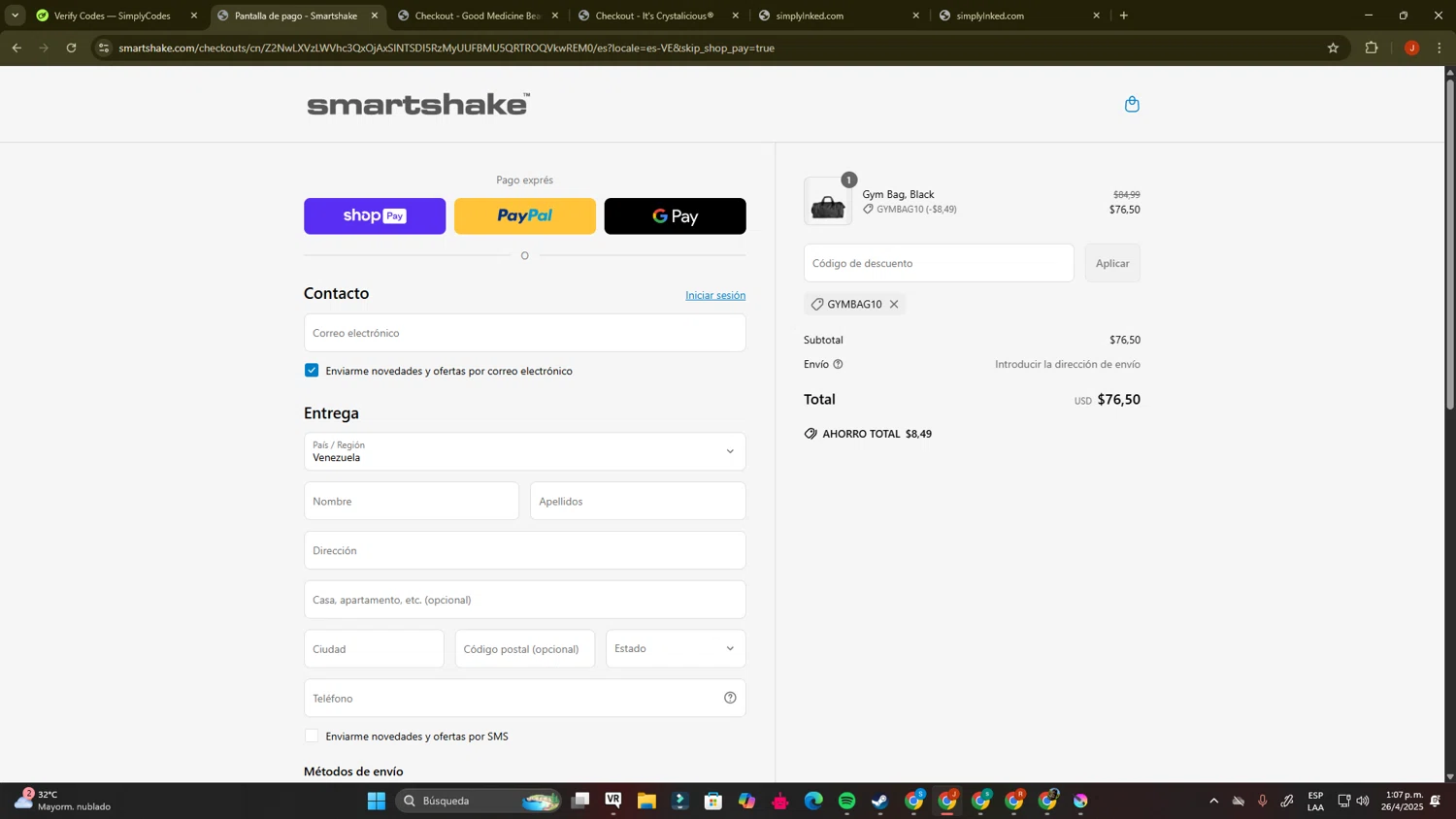Open the cart bag icon in header
Viewport: 1456px width, 819px height.
click(1132, 104)
